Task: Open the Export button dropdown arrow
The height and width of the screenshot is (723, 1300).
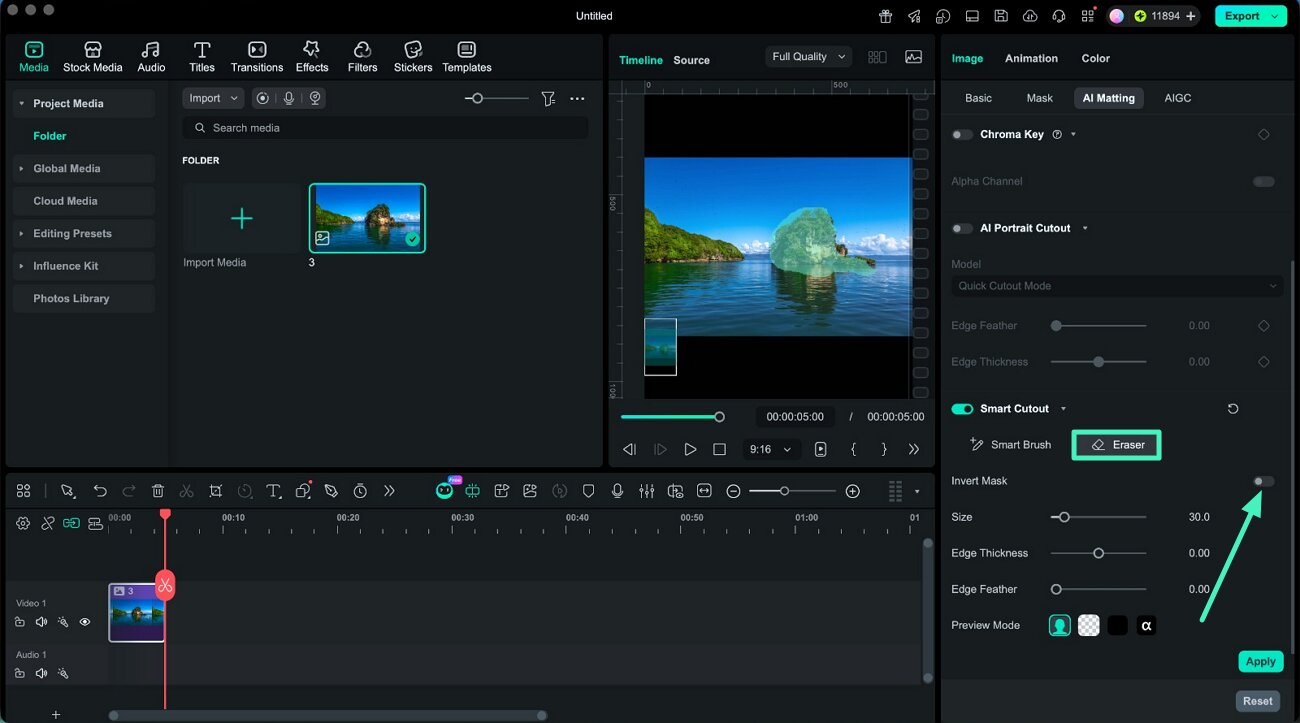Action: 1274,16
